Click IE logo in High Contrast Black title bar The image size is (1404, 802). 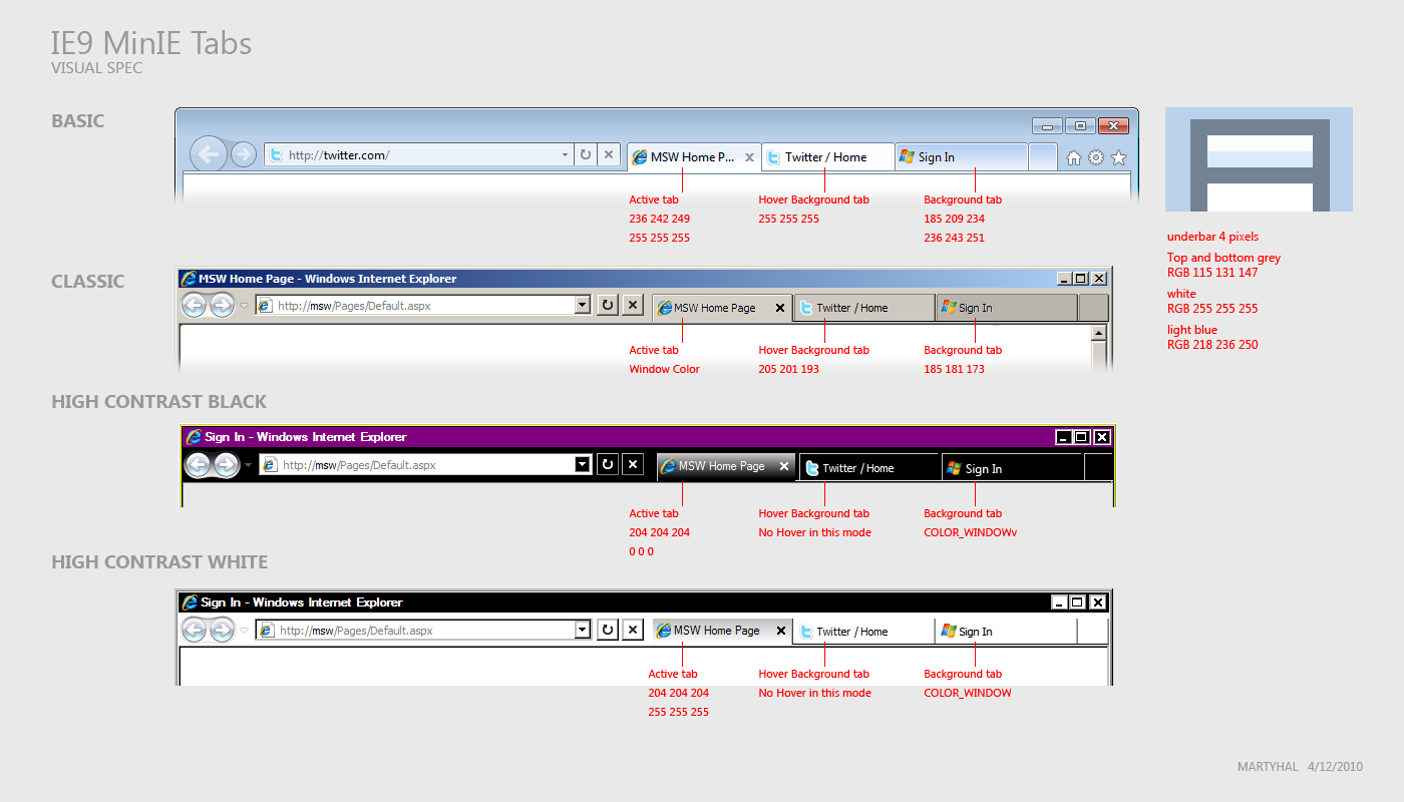coord(193,437)
